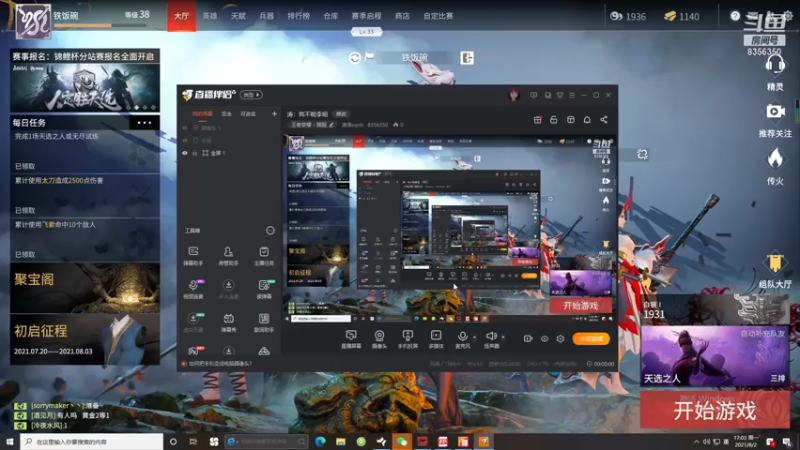Select the 天选之人 game mode card
The width and height of the screenshot is (800, 450).
pos(715,356)
